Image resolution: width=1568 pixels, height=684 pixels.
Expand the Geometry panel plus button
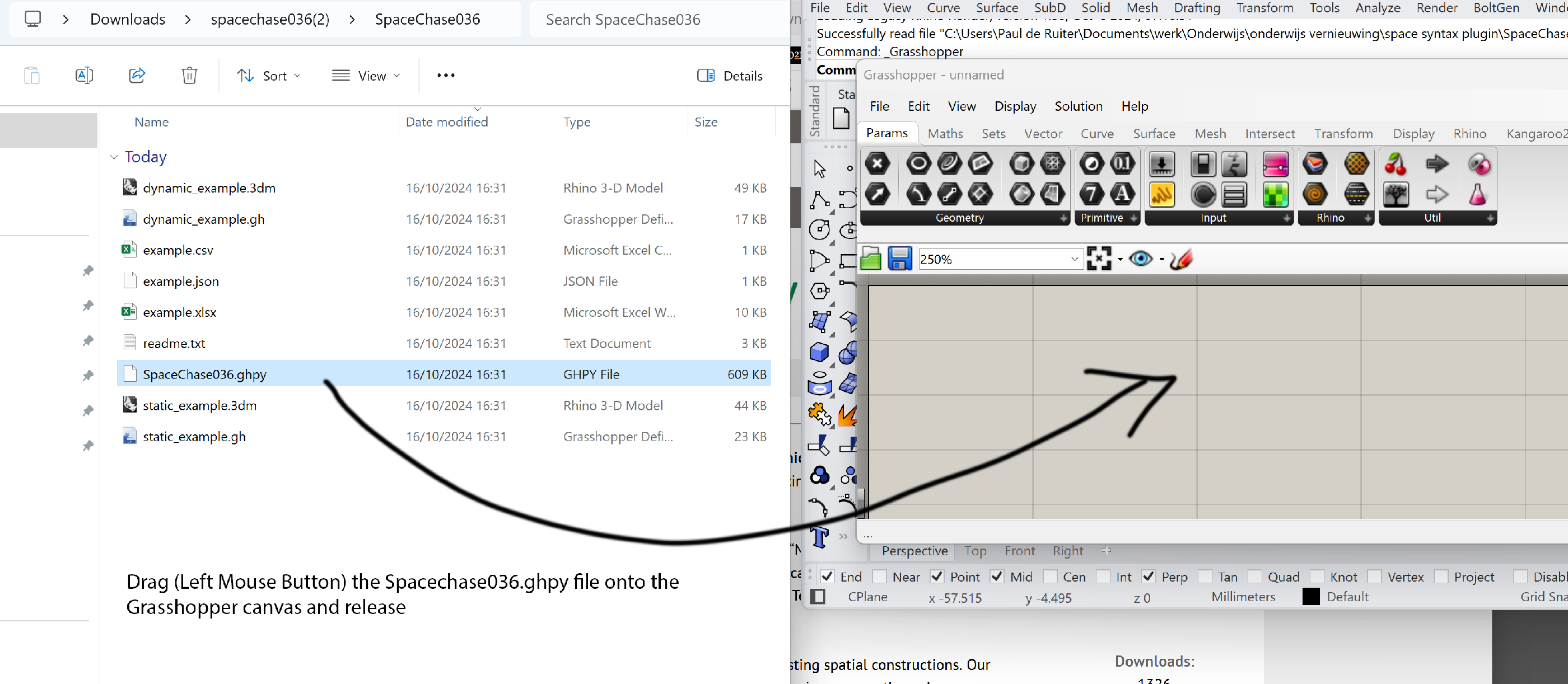point(1063,218)
